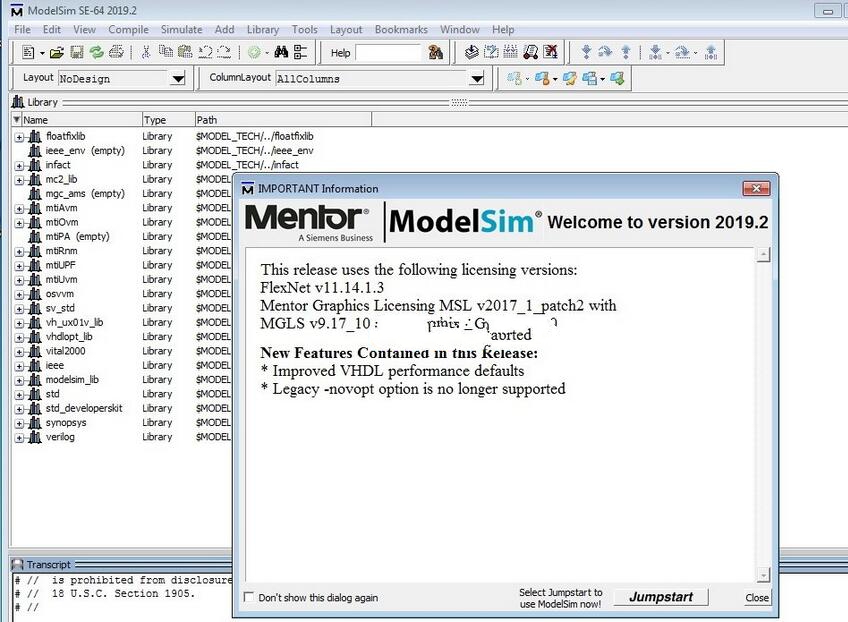Click the Undo toolbar icon
This screenshot has width=848, height=622.
[x=205, y=52]
